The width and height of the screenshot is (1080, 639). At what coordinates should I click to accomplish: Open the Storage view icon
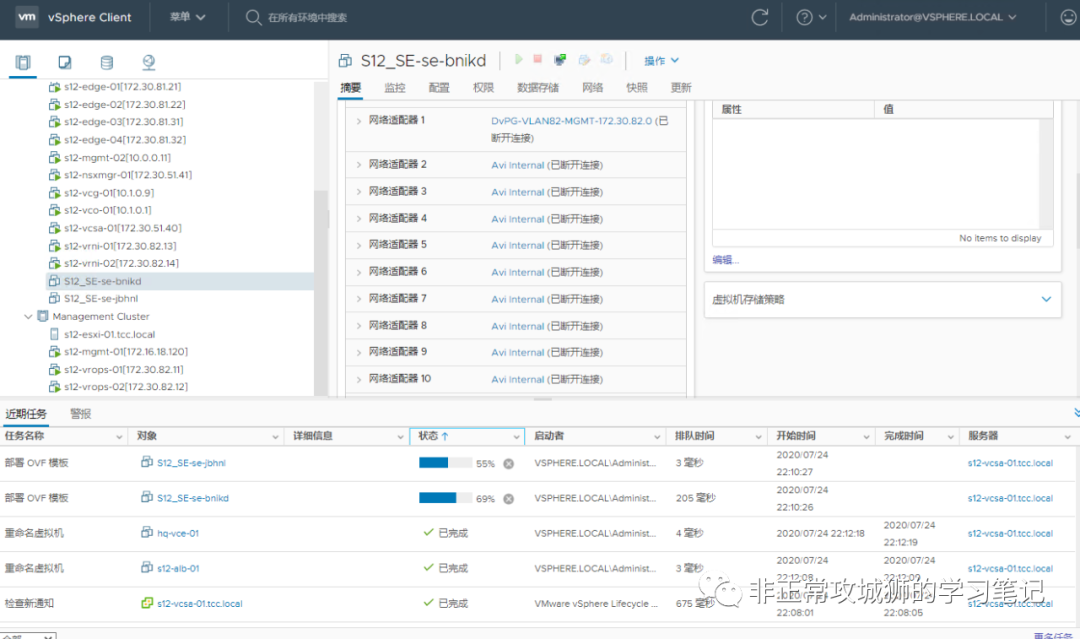pos(107,63)
